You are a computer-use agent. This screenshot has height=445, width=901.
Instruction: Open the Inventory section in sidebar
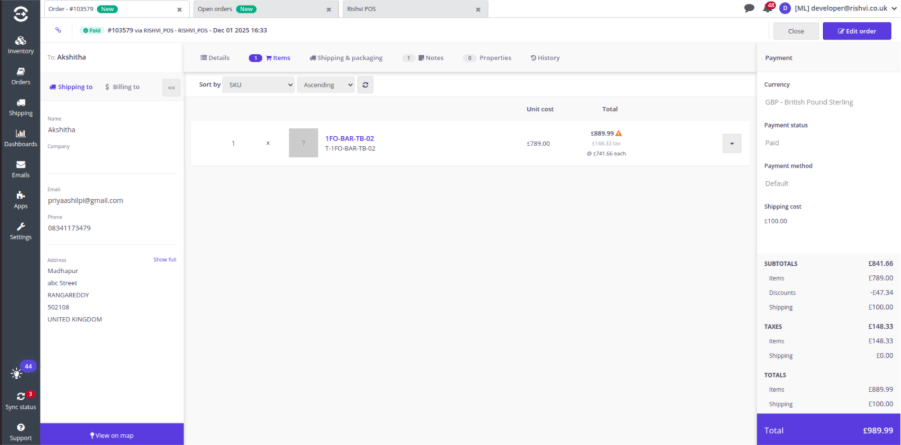click(x=20, y=43)
